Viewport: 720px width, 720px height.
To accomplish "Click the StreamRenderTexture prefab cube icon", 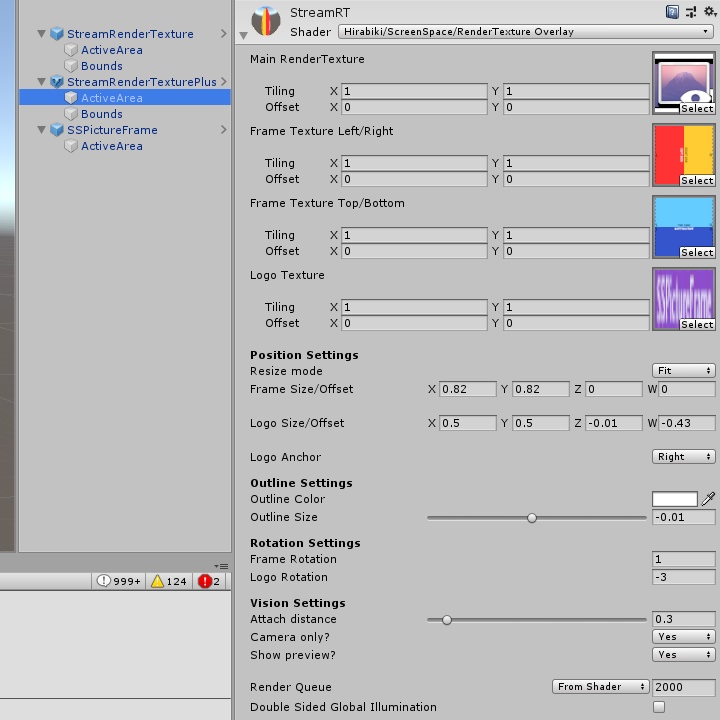I will [57, 34].
